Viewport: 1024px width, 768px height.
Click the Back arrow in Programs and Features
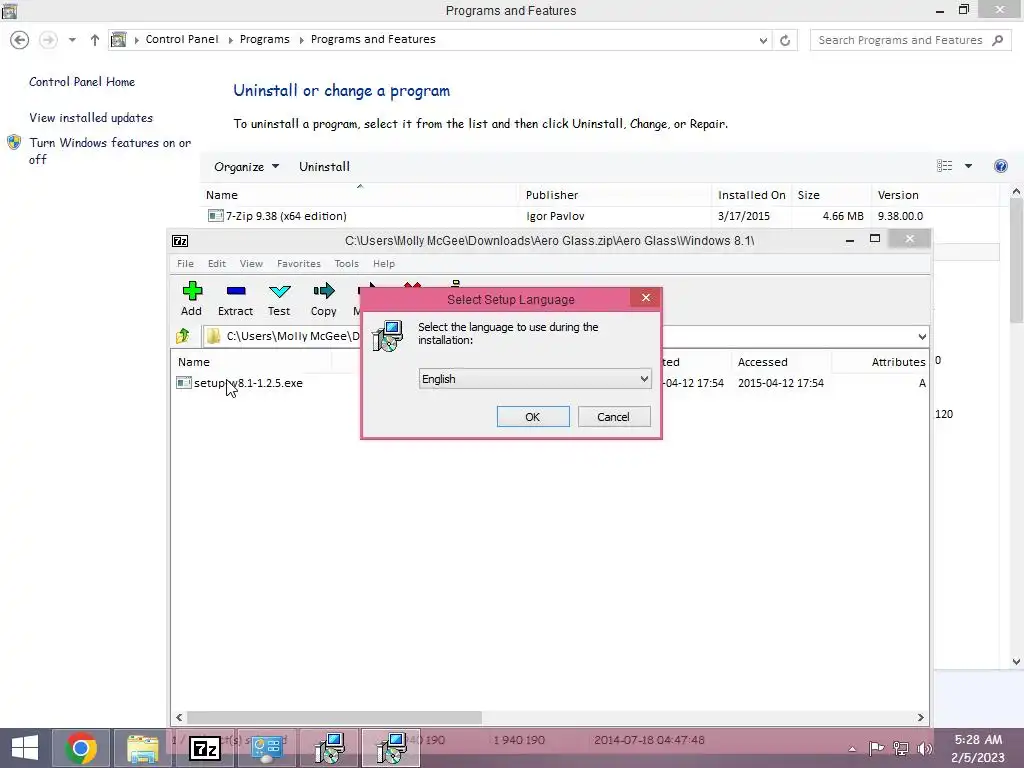point(20,40)
